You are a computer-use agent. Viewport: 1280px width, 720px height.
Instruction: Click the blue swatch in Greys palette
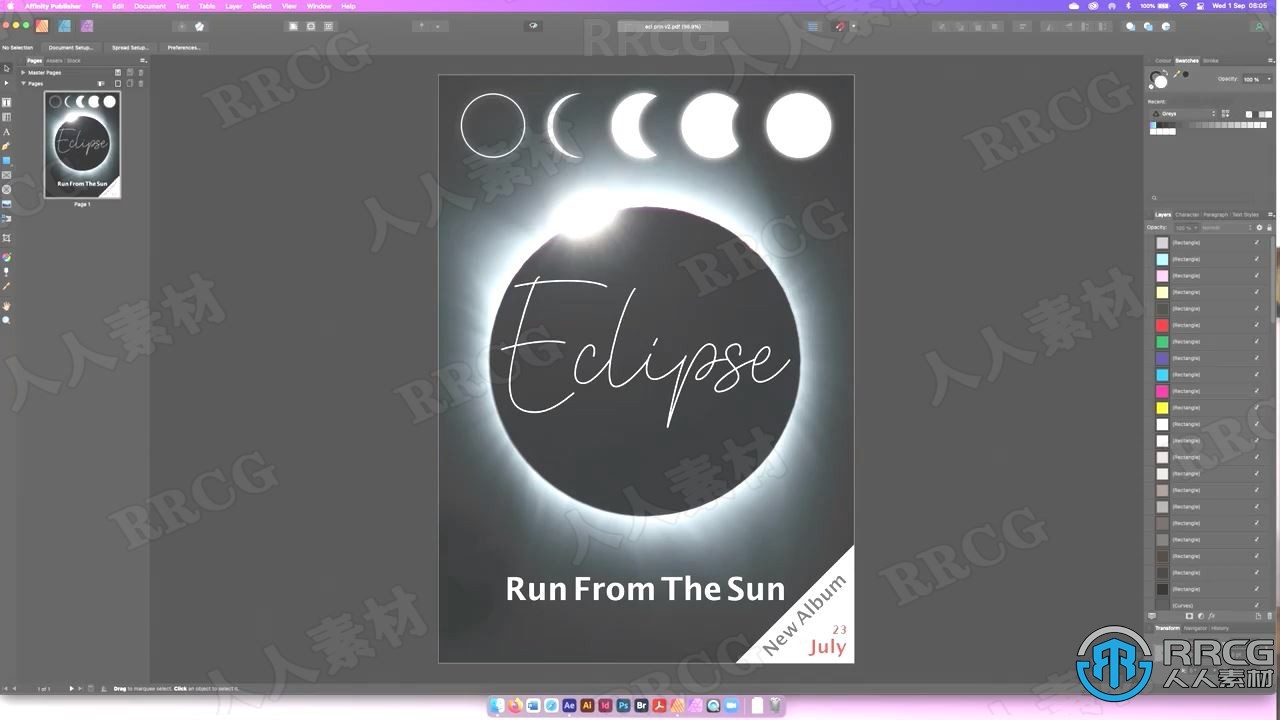click(x=1153, y=125)
